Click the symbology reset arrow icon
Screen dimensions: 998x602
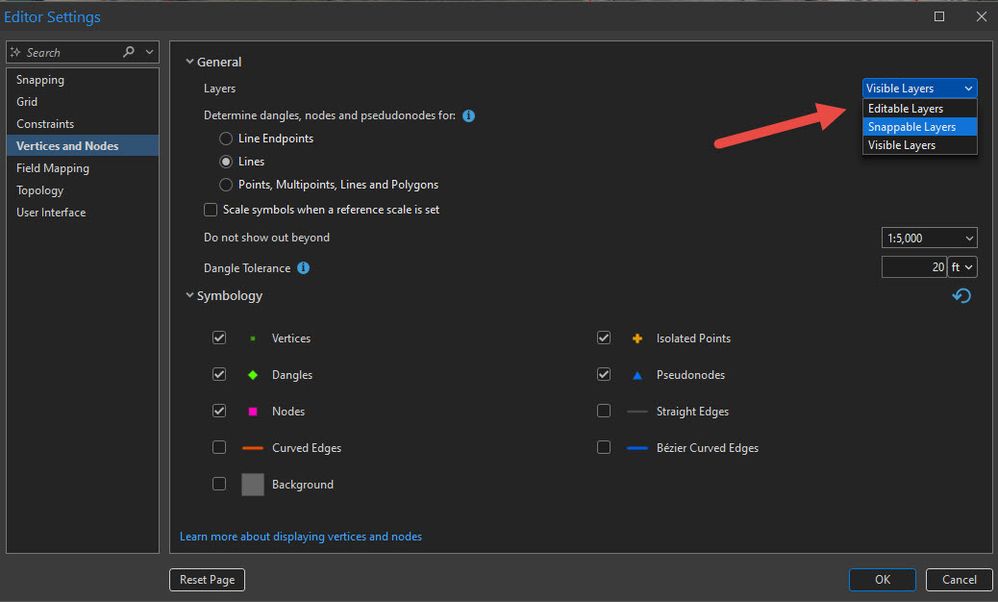click(961, 296)
